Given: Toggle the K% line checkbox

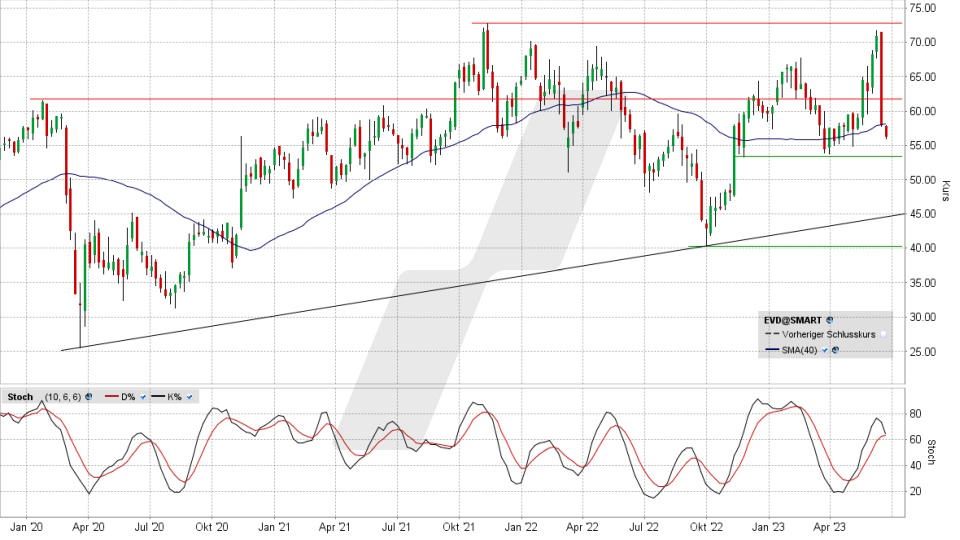Looking at the screenshot, I should coord(190,397).
